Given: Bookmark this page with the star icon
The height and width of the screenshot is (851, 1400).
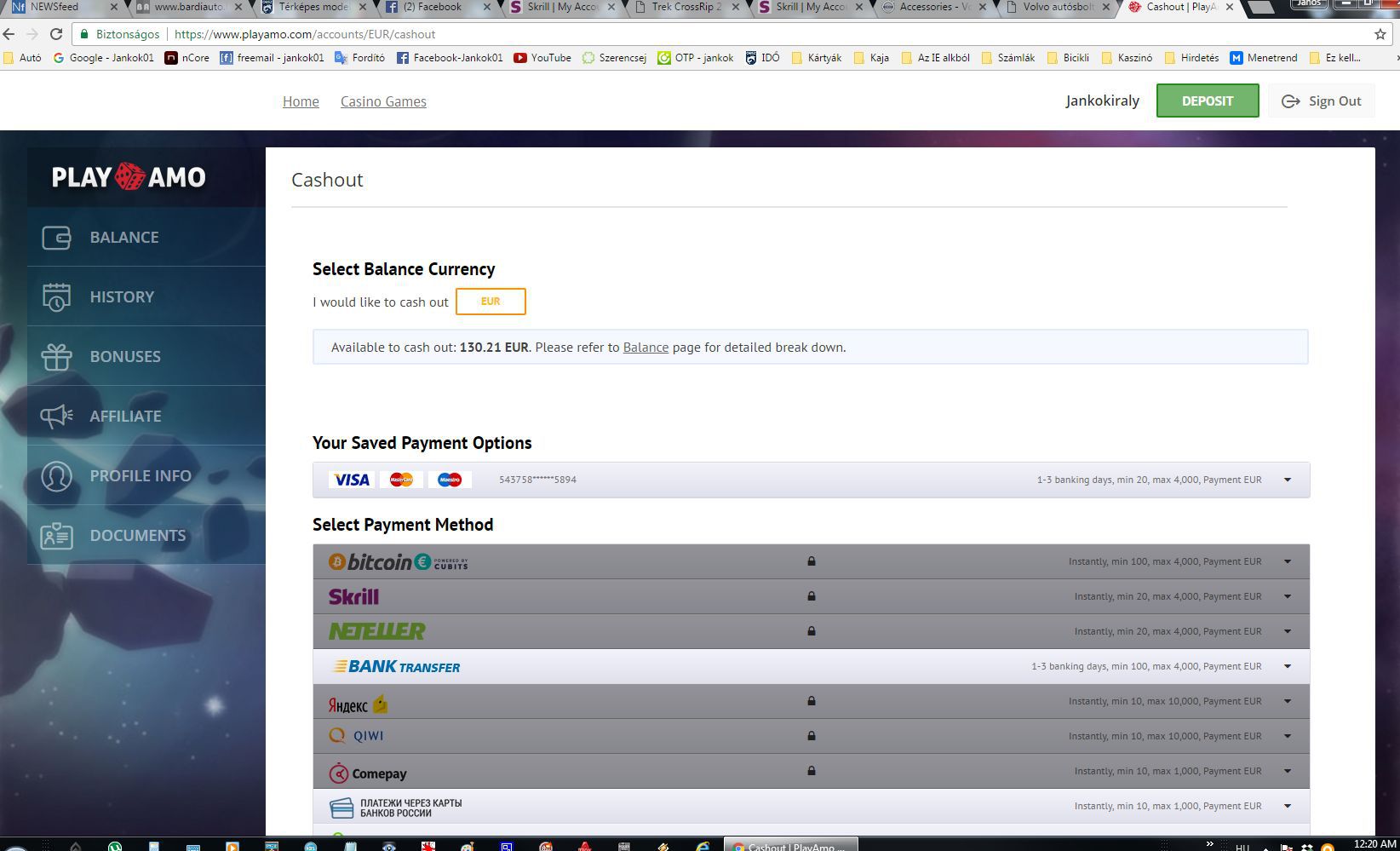Looking at the screenshot, I should 1380,34.
